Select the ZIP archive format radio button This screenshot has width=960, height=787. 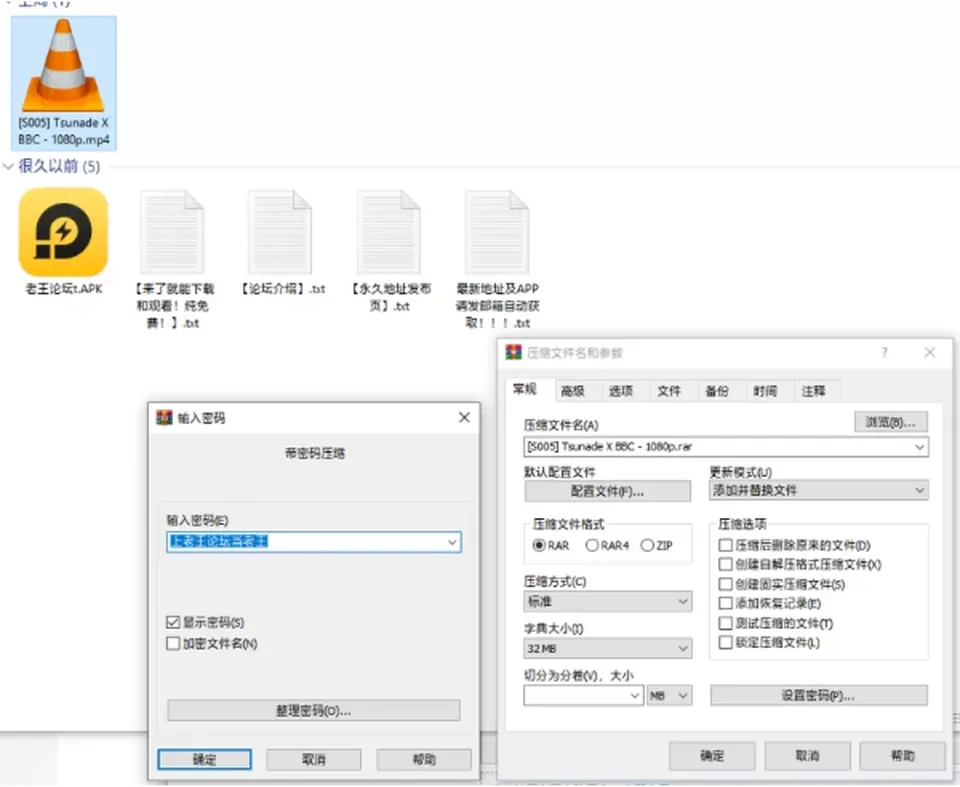click(x=647, y=545)
